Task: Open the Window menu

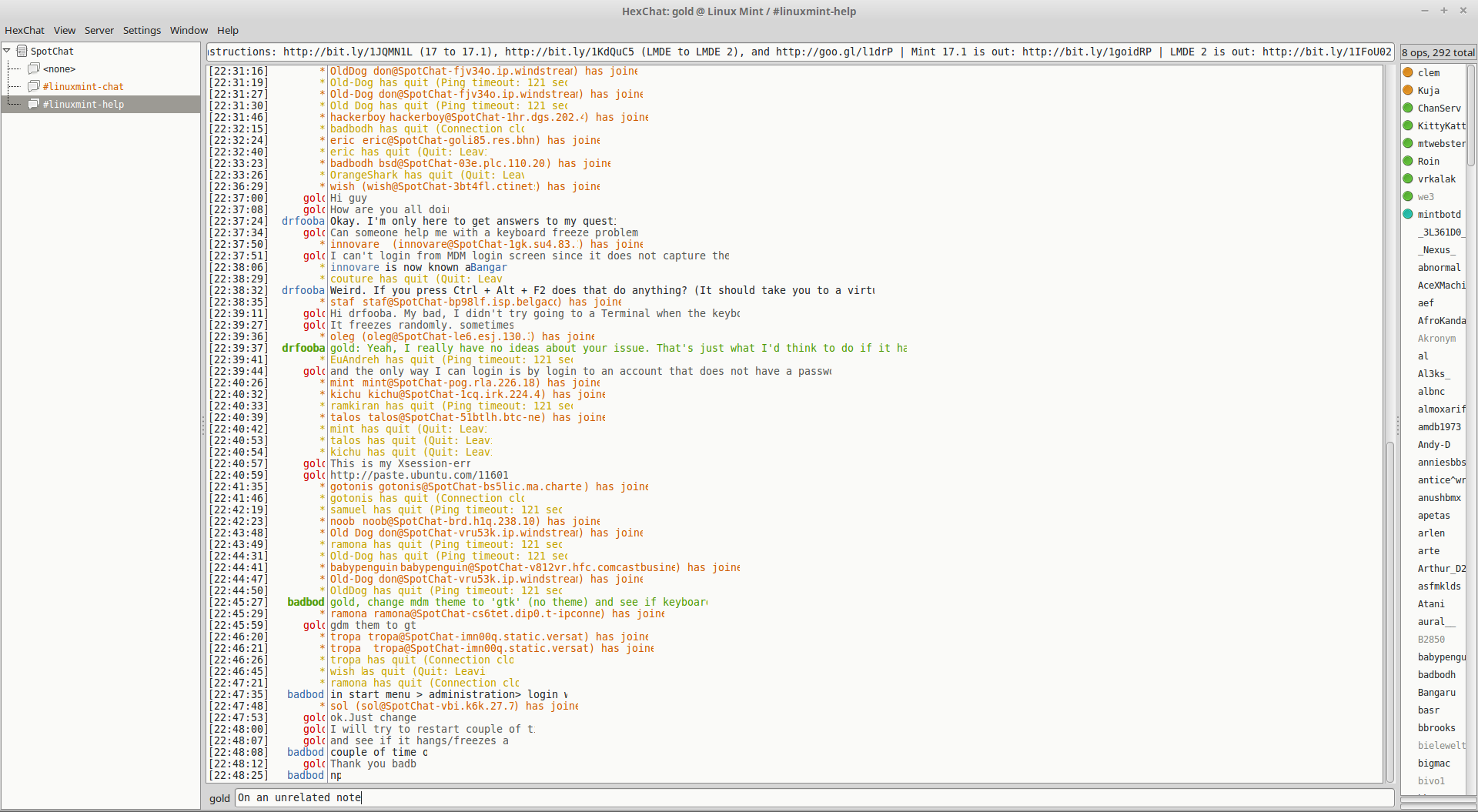Action: click(189, 30)
